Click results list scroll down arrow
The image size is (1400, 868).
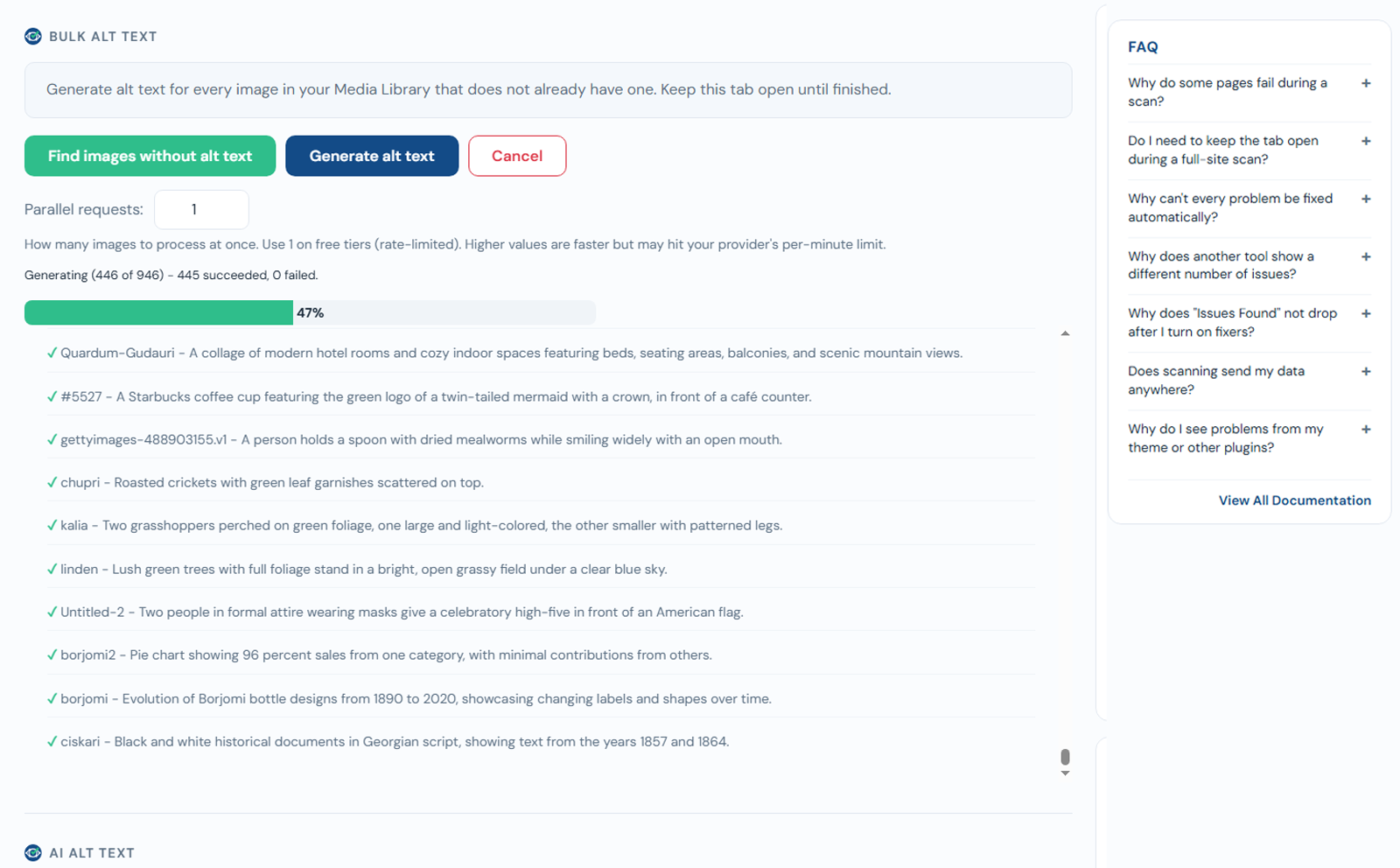1065,773
